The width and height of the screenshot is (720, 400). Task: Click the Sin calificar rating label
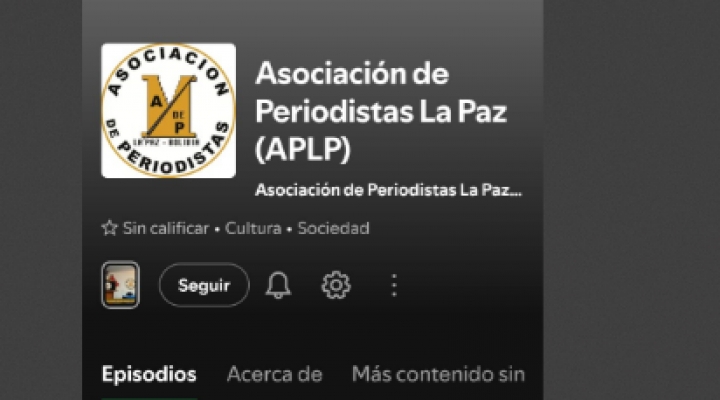166,228
